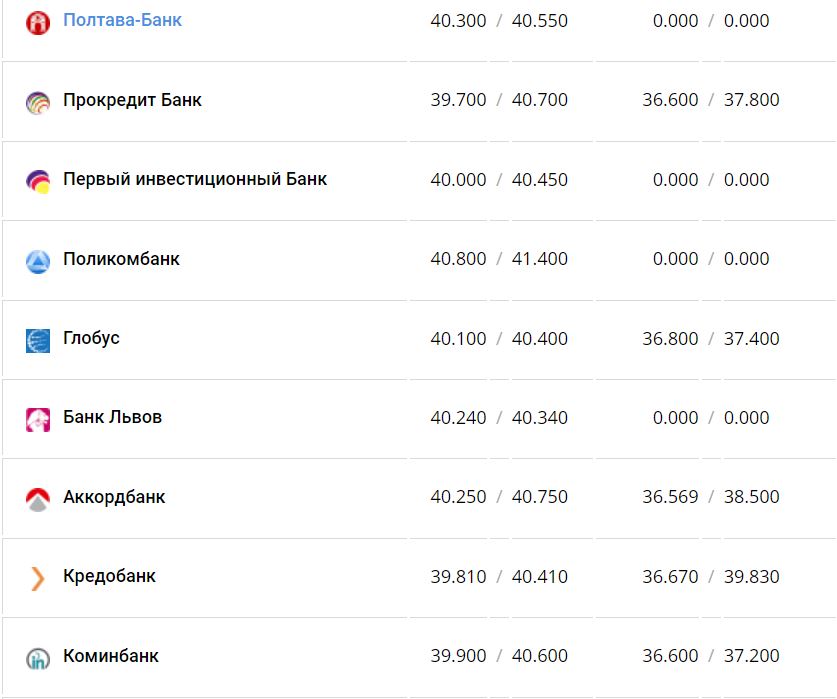
Task: Click the Глобус bank logo icon
Action: tap(37, 340)
